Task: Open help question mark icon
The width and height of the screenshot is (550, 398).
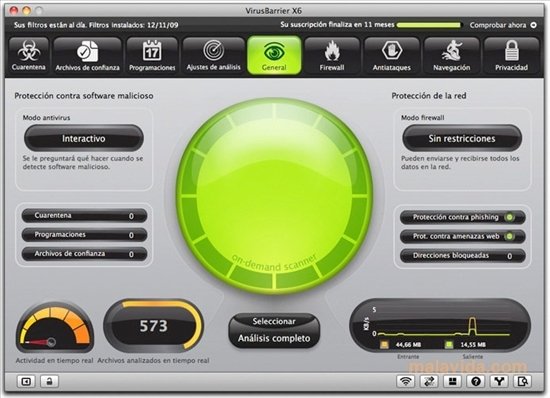Action: [x=476, y=381]
